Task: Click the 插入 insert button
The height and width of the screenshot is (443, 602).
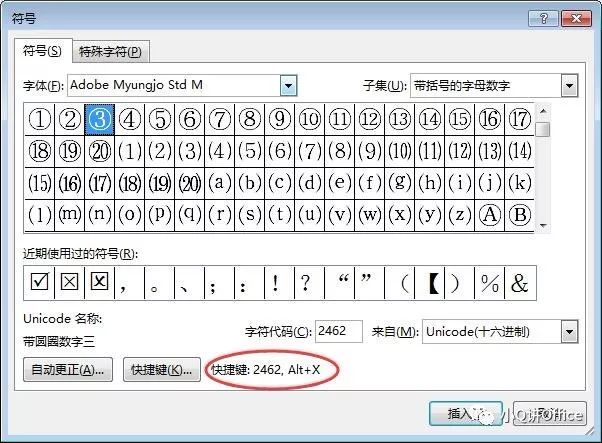Action: click(x=465, y=414)
